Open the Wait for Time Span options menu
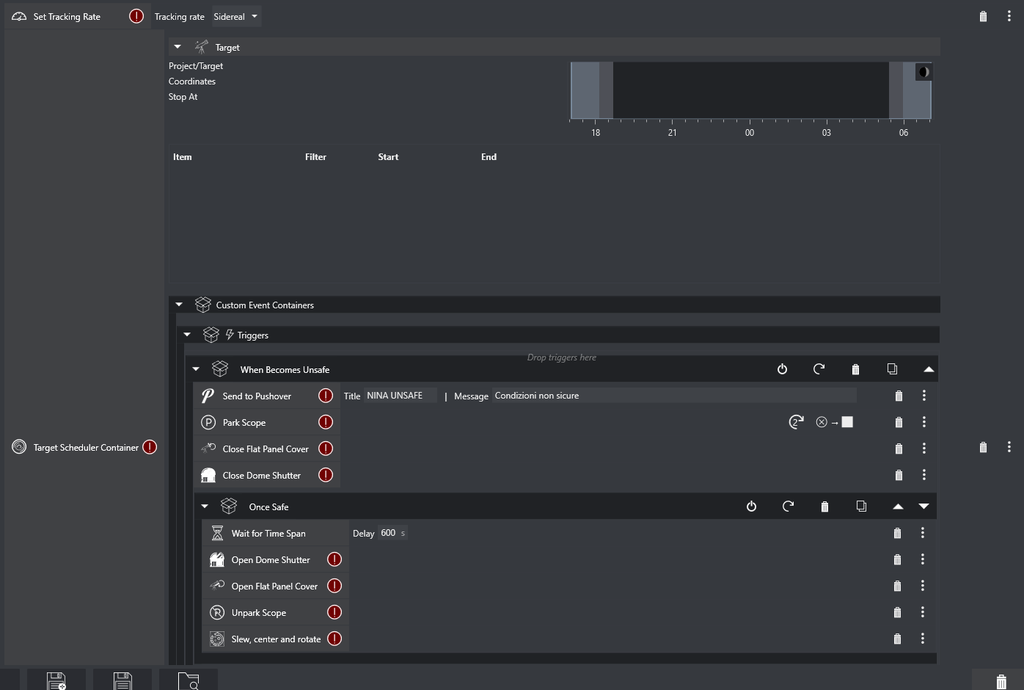Screen dimensions: 1024x690 923,533
